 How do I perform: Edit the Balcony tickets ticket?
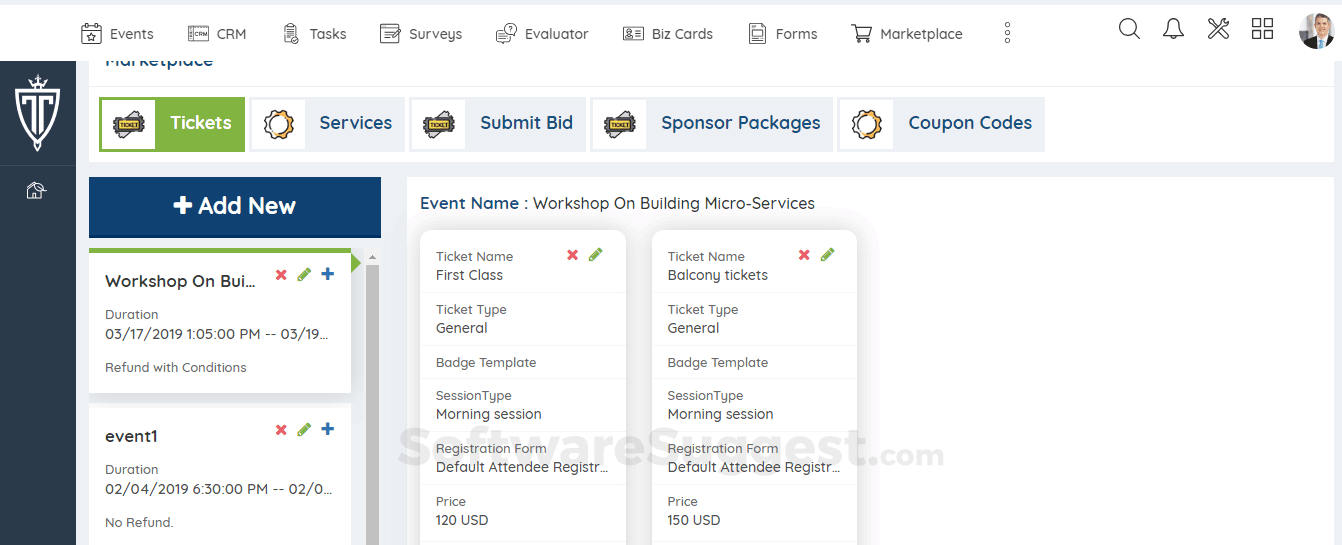pos(828,255)
